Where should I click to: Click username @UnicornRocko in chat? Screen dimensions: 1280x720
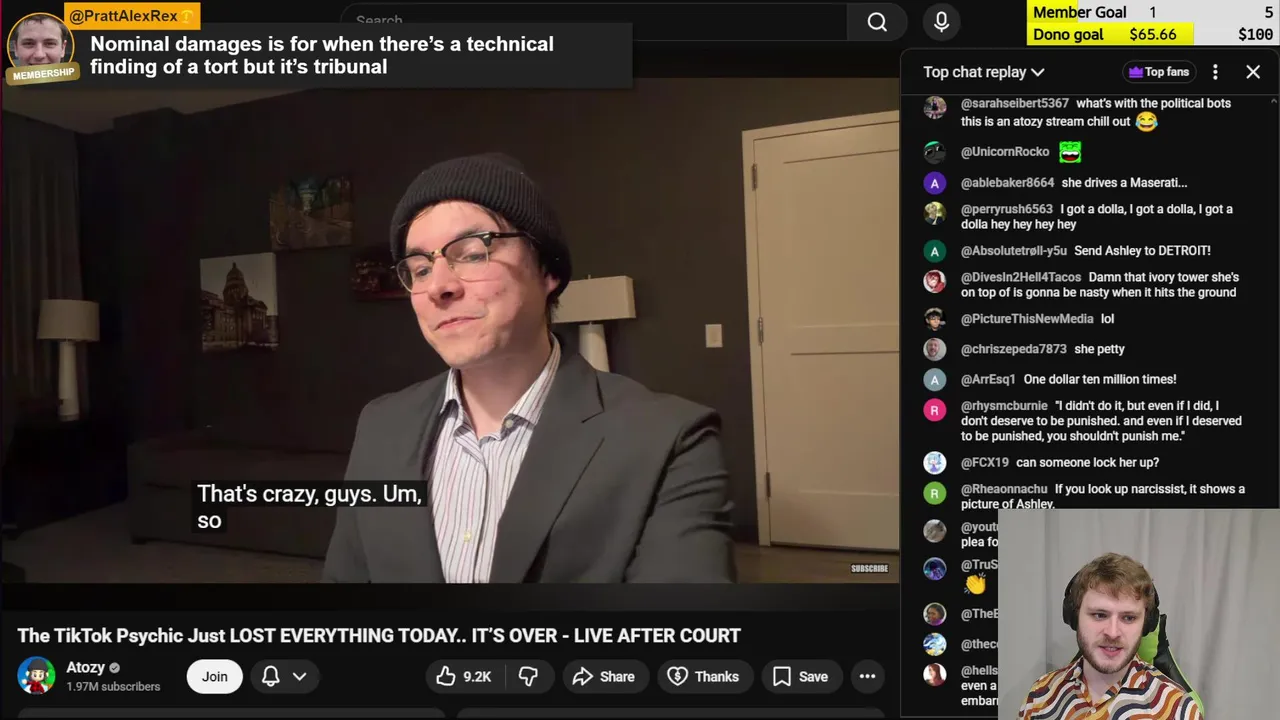pos(1004,152)
